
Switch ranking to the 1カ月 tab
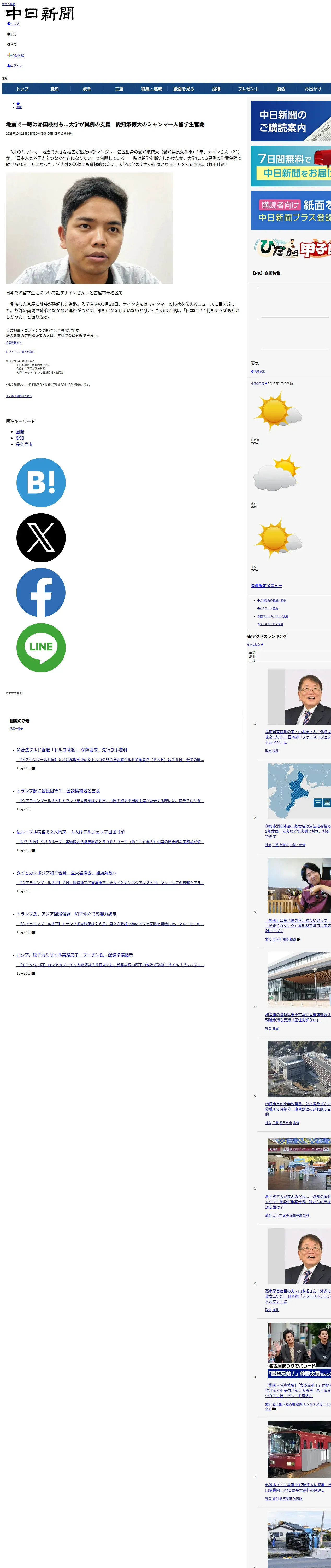(x=252, y=660)
